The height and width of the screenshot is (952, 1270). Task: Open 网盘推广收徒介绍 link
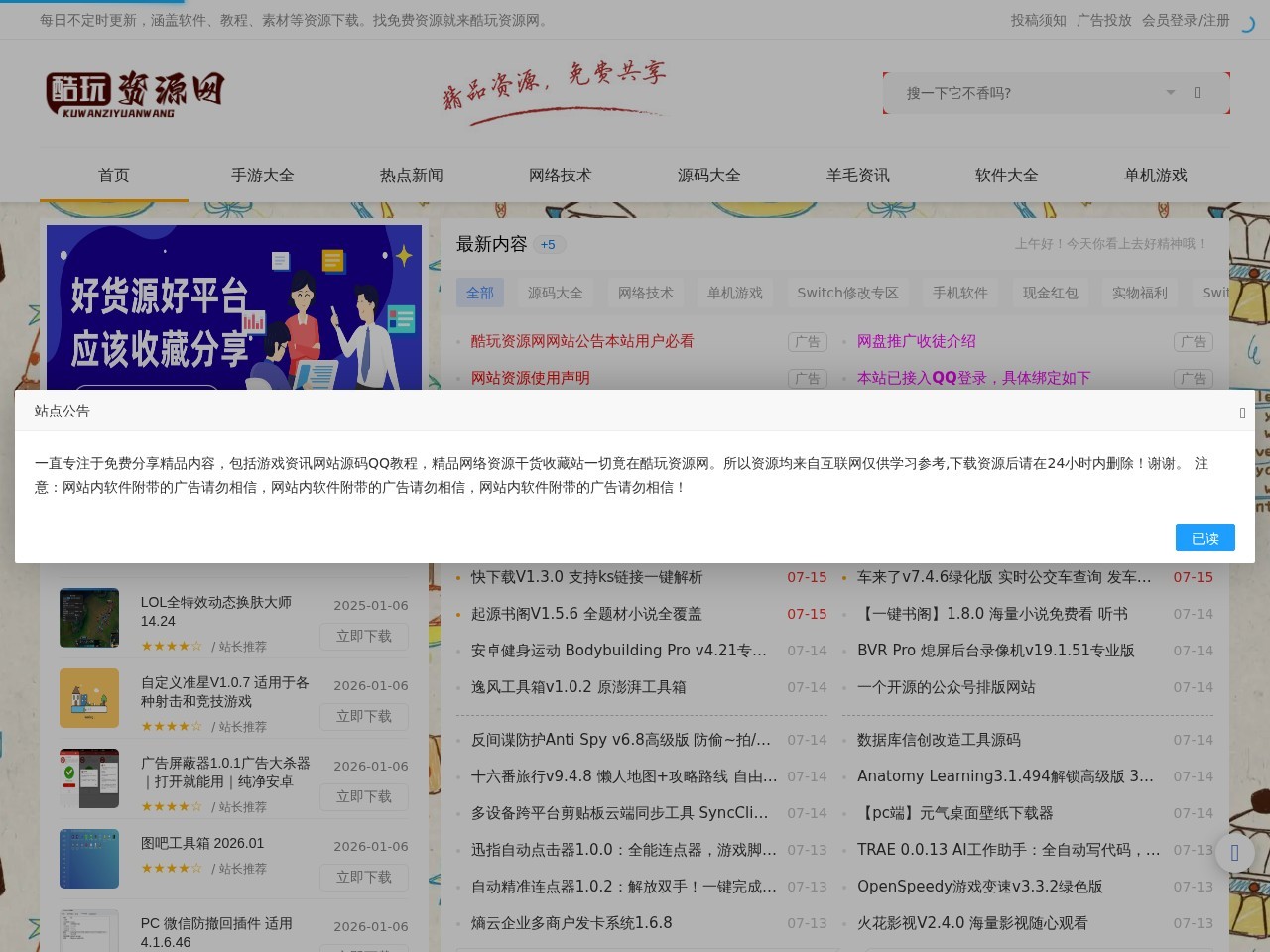click(x=917, y=341)
